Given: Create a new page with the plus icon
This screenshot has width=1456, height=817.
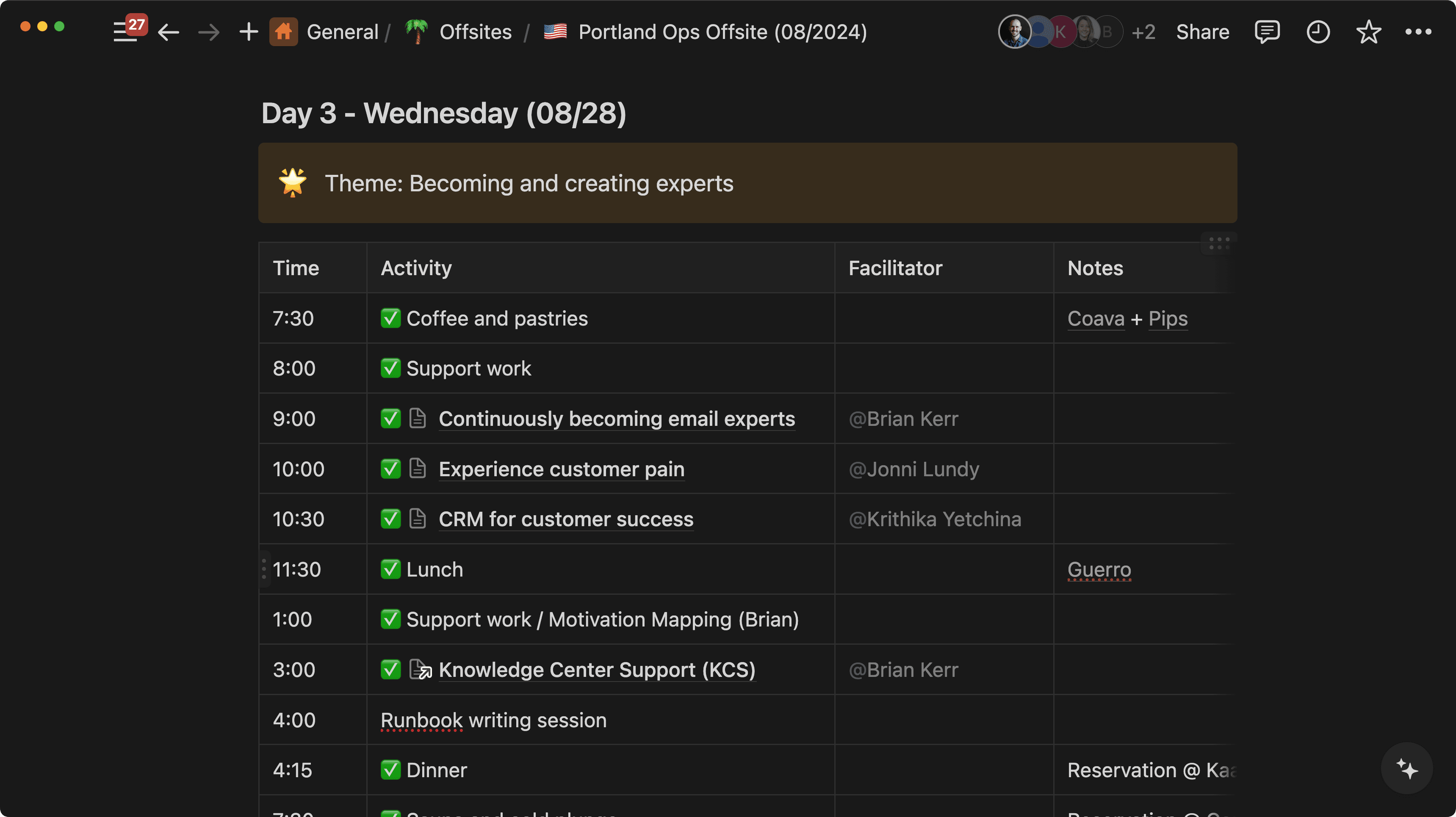Looking at the screenshot, I should click(x=248, y=32).
